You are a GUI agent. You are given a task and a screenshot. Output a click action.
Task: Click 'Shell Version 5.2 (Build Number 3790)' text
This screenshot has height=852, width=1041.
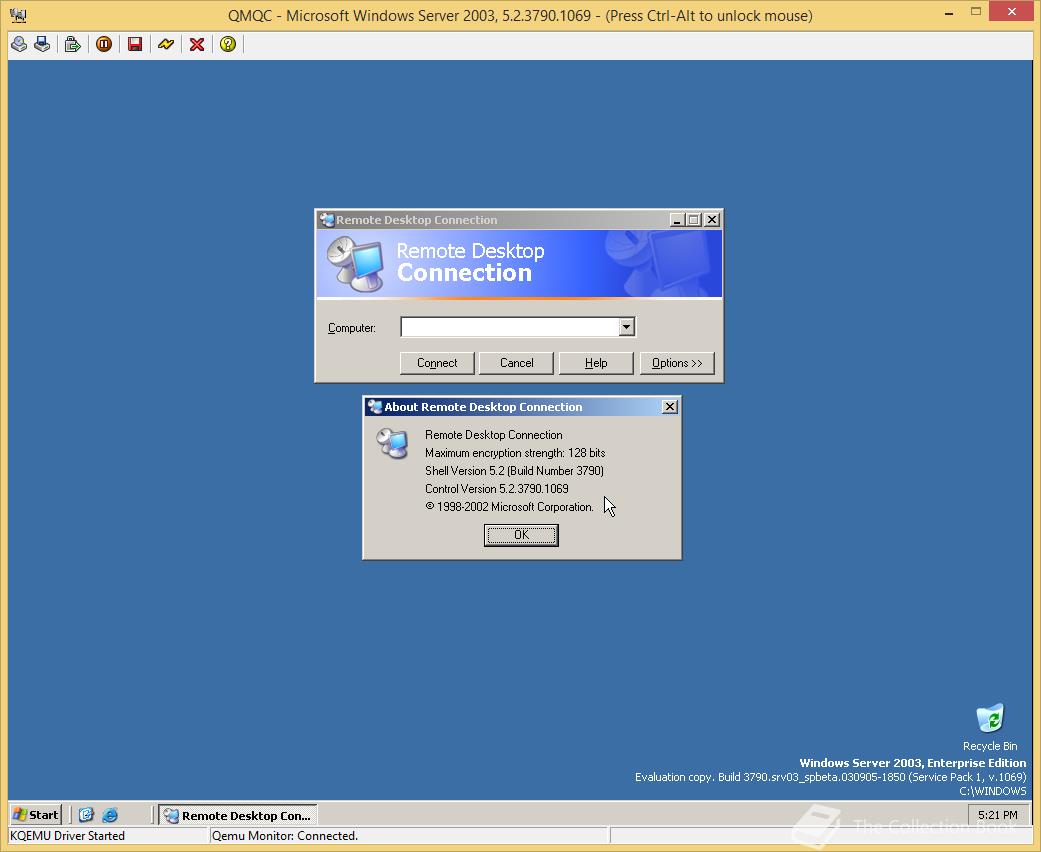(515, 471)
